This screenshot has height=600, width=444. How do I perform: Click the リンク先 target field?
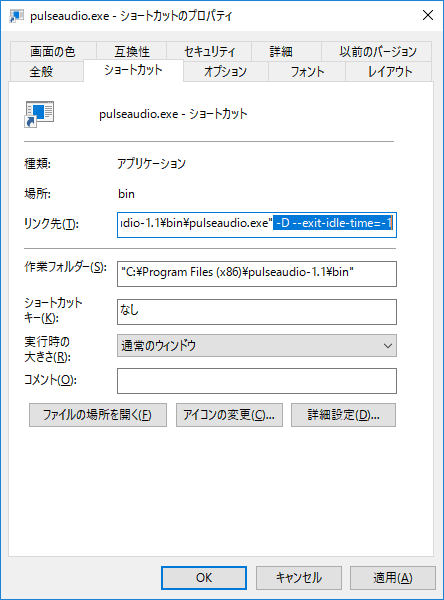(257, 225)
